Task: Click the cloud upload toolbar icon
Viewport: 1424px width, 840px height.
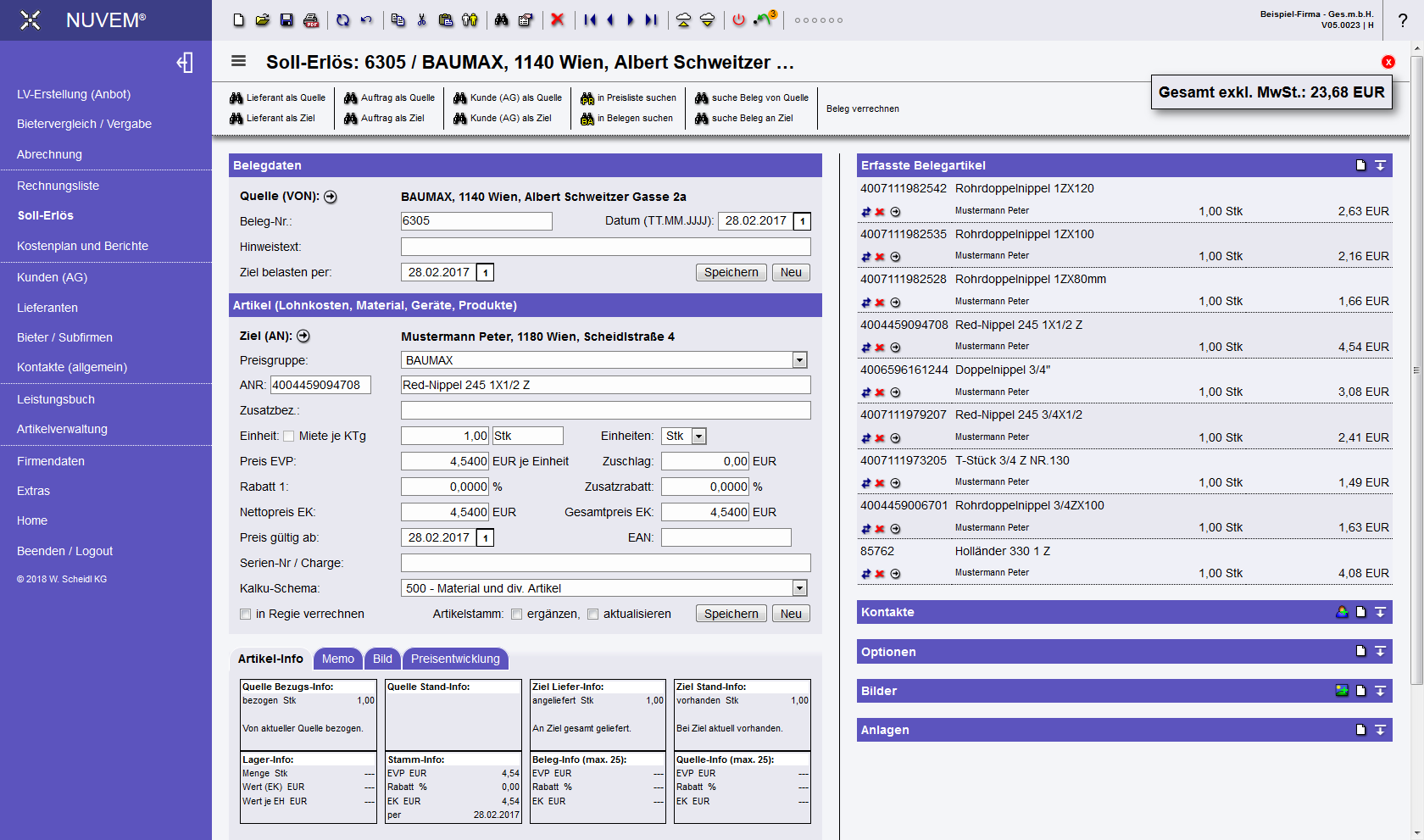Action: [x=683, y=19]
